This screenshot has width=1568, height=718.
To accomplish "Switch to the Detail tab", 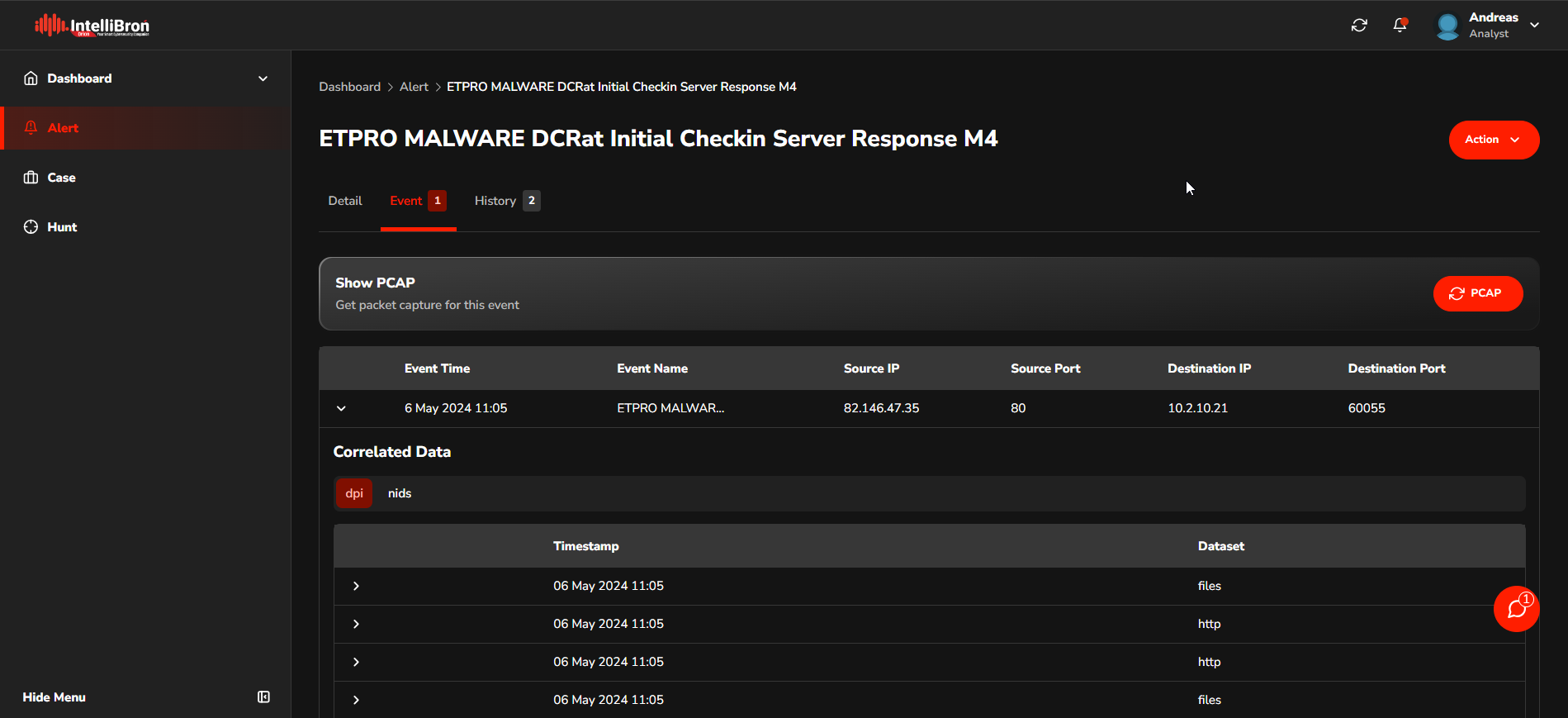I will point(345,201).
